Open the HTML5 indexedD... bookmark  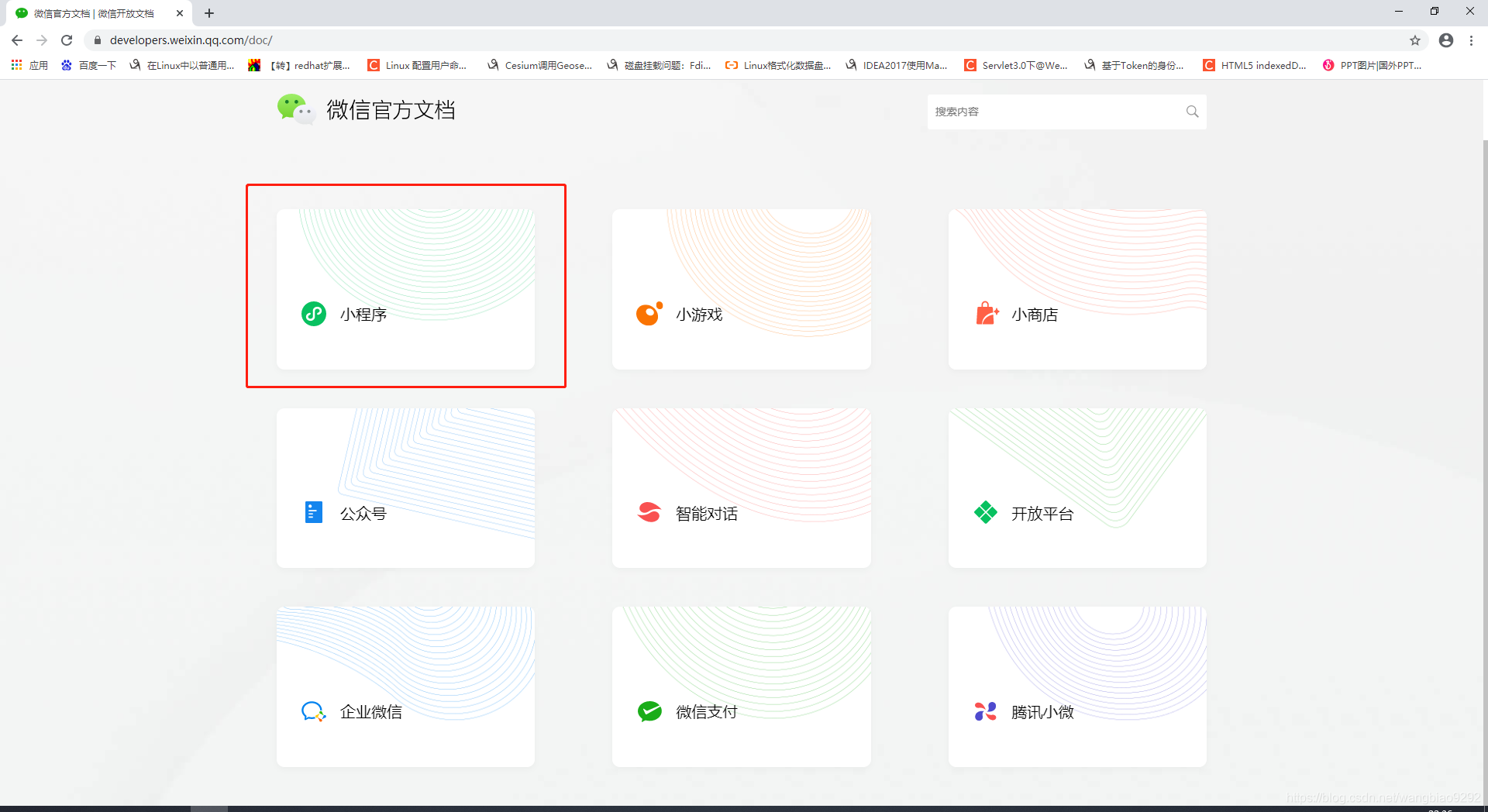point(1255,65)
